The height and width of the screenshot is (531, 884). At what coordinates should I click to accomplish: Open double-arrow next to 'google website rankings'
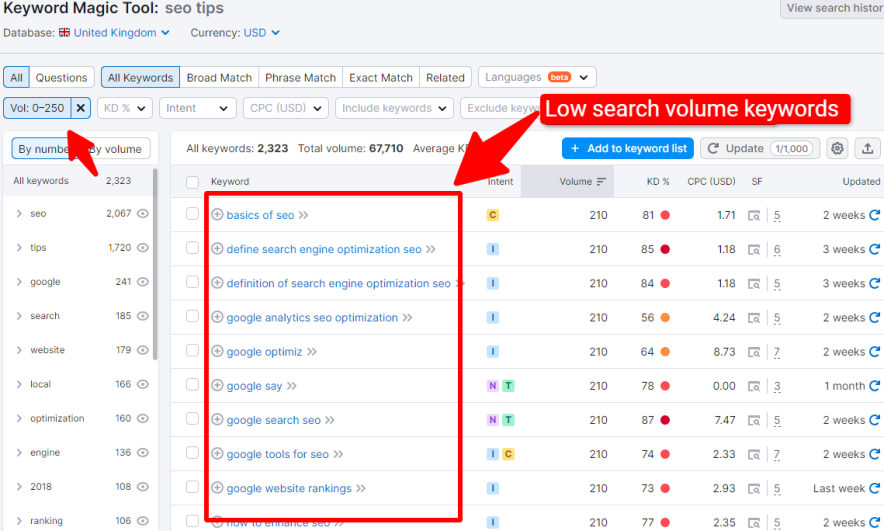click(x=361, y=488)
